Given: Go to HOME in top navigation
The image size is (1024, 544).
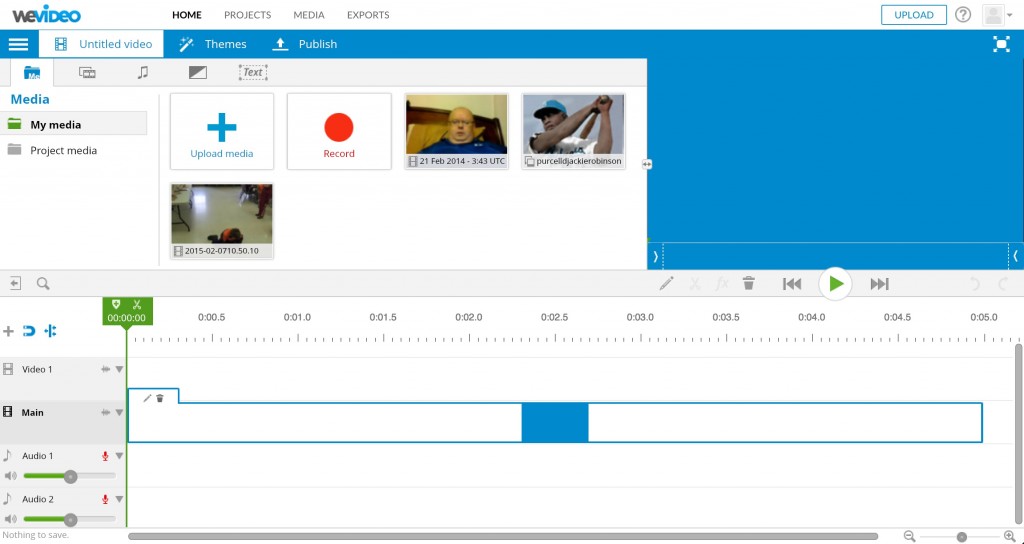Looking at the screenshot, I should [187, 15].
